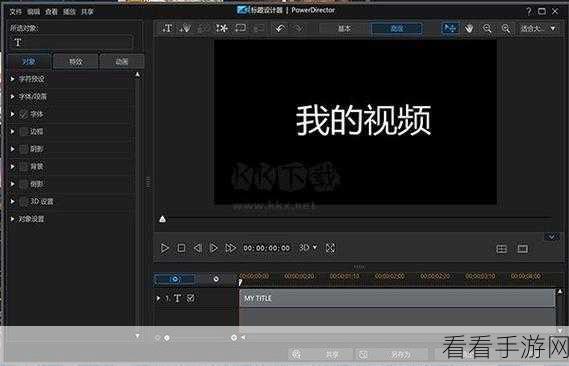Click the preview playhead slider handle

coord(162,219)
